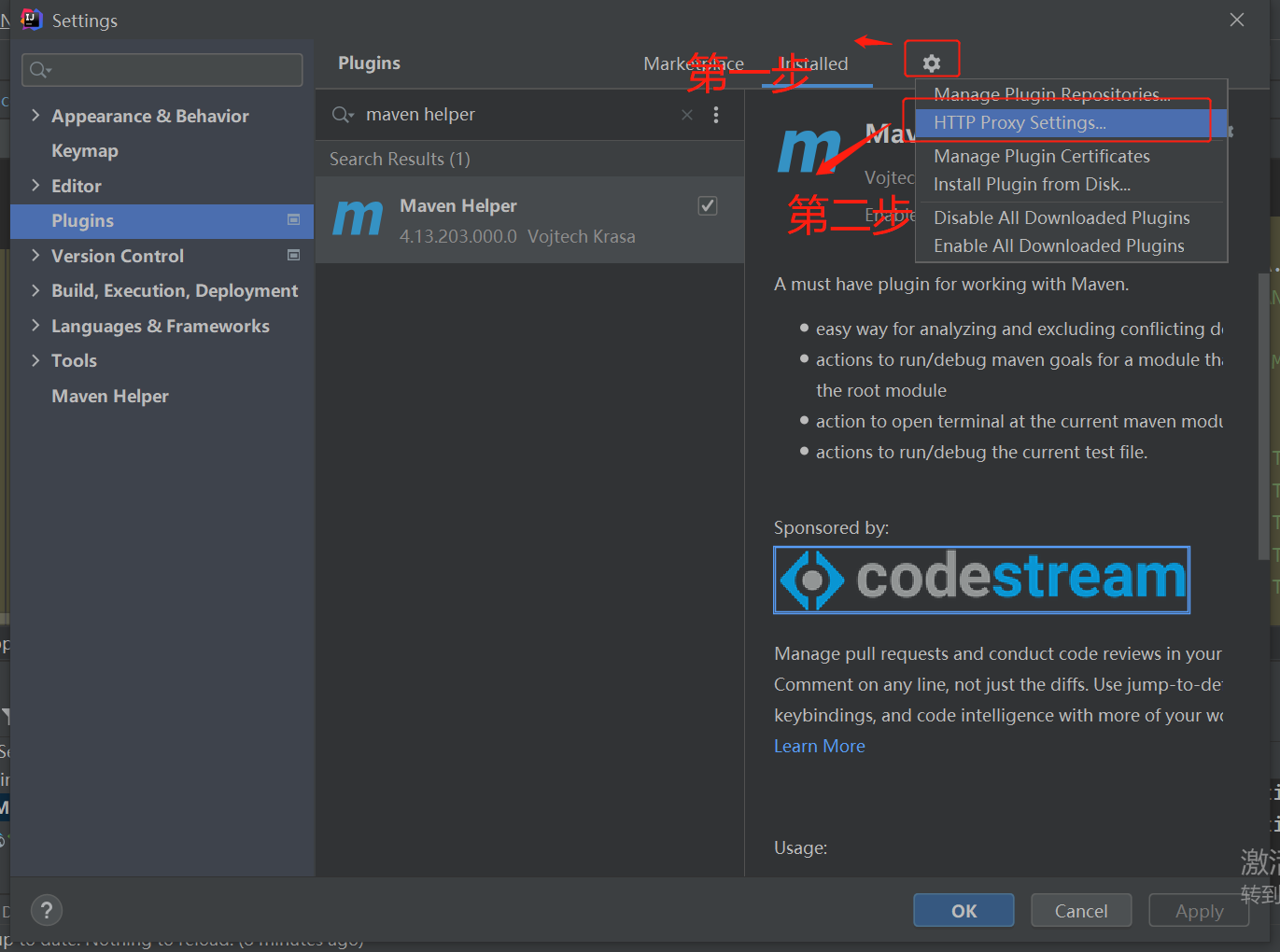Open the Learn More link

point(819,746)
